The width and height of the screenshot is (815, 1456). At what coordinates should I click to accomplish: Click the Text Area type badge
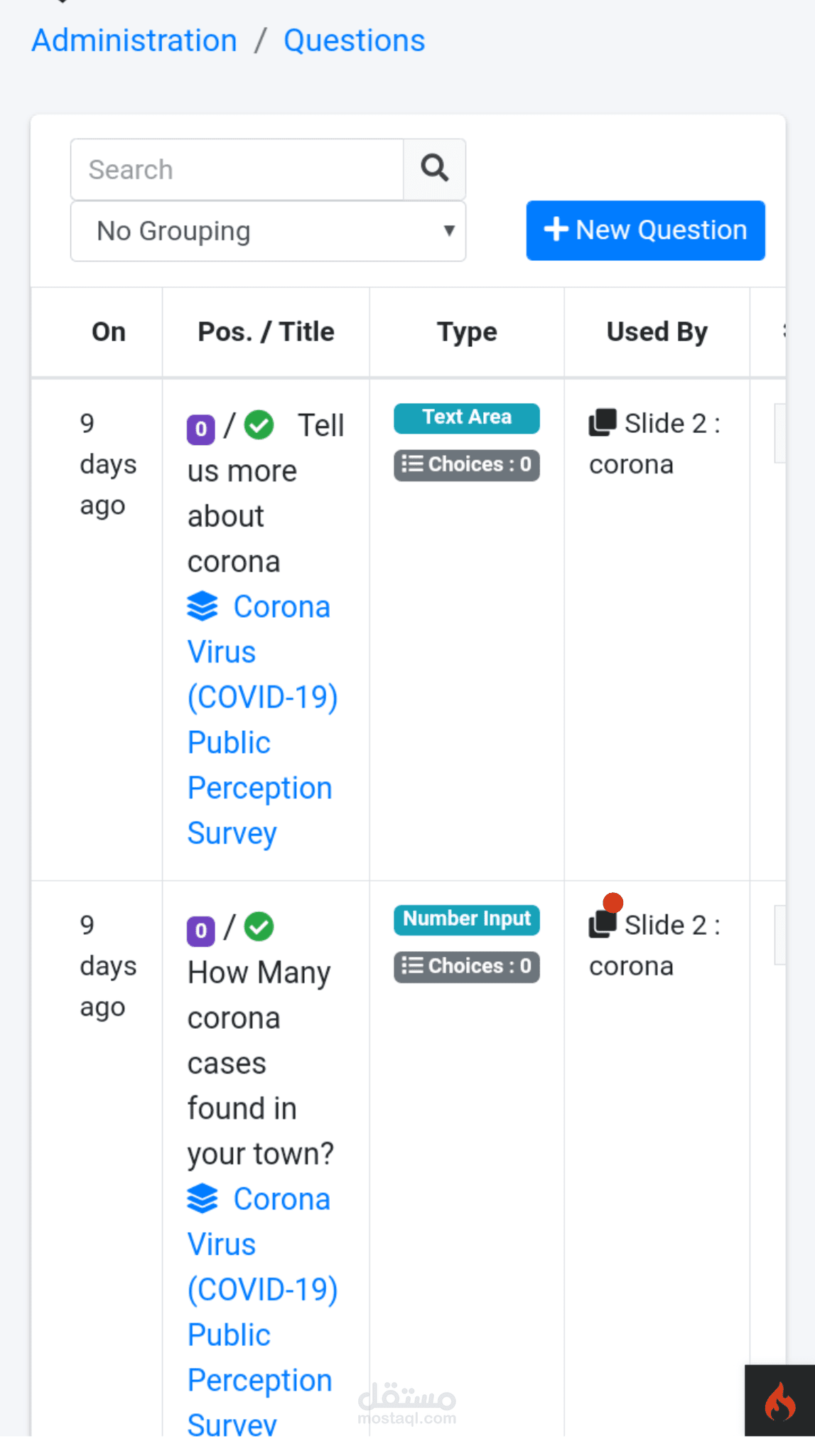(x=467, y=417)
